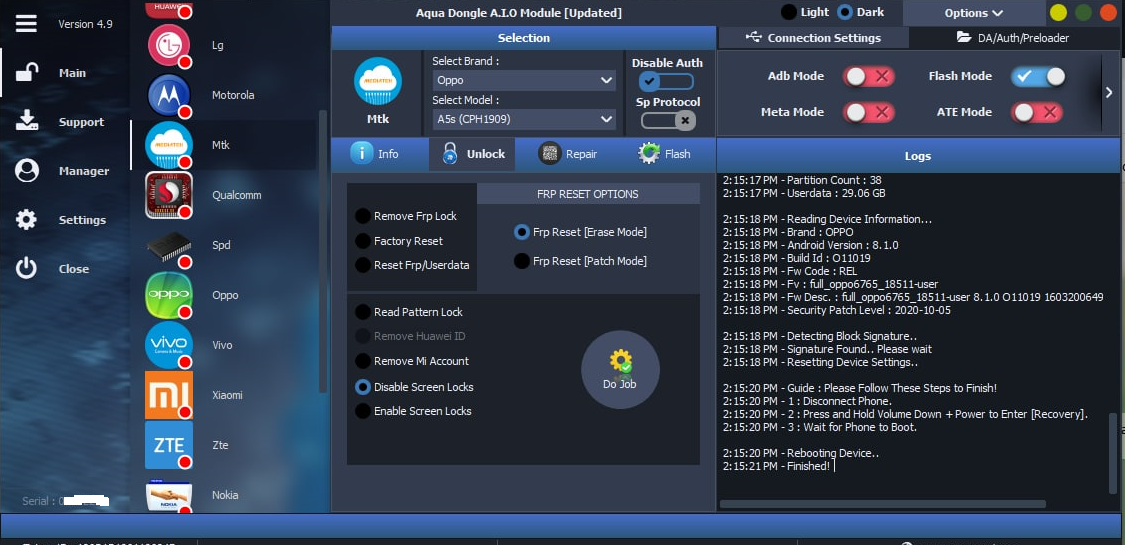Click the 'Android Version : 8.1.0' log line
Image resolution: width=1125 pixels, height=545 pixels.
tap(811, 245)
